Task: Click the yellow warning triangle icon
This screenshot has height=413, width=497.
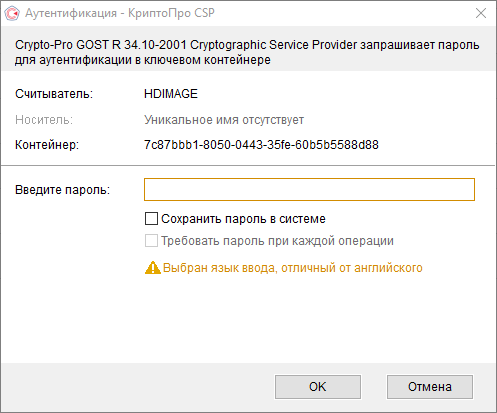Action: coord(153,268)
